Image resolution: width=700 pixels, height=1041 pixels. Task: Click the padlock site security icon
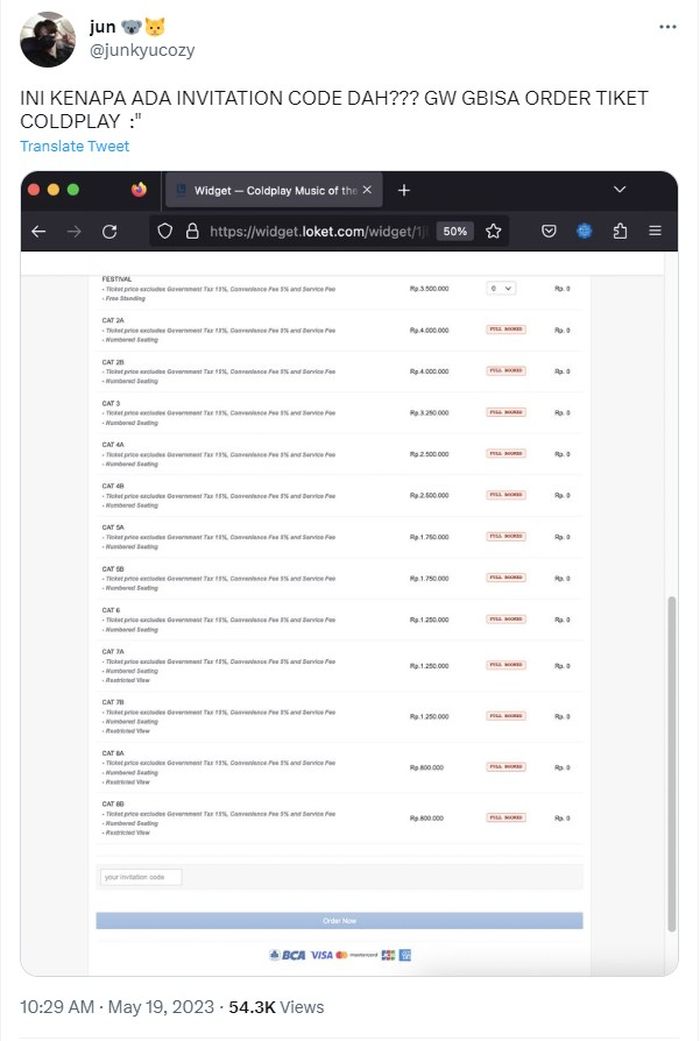coord(192,231)
